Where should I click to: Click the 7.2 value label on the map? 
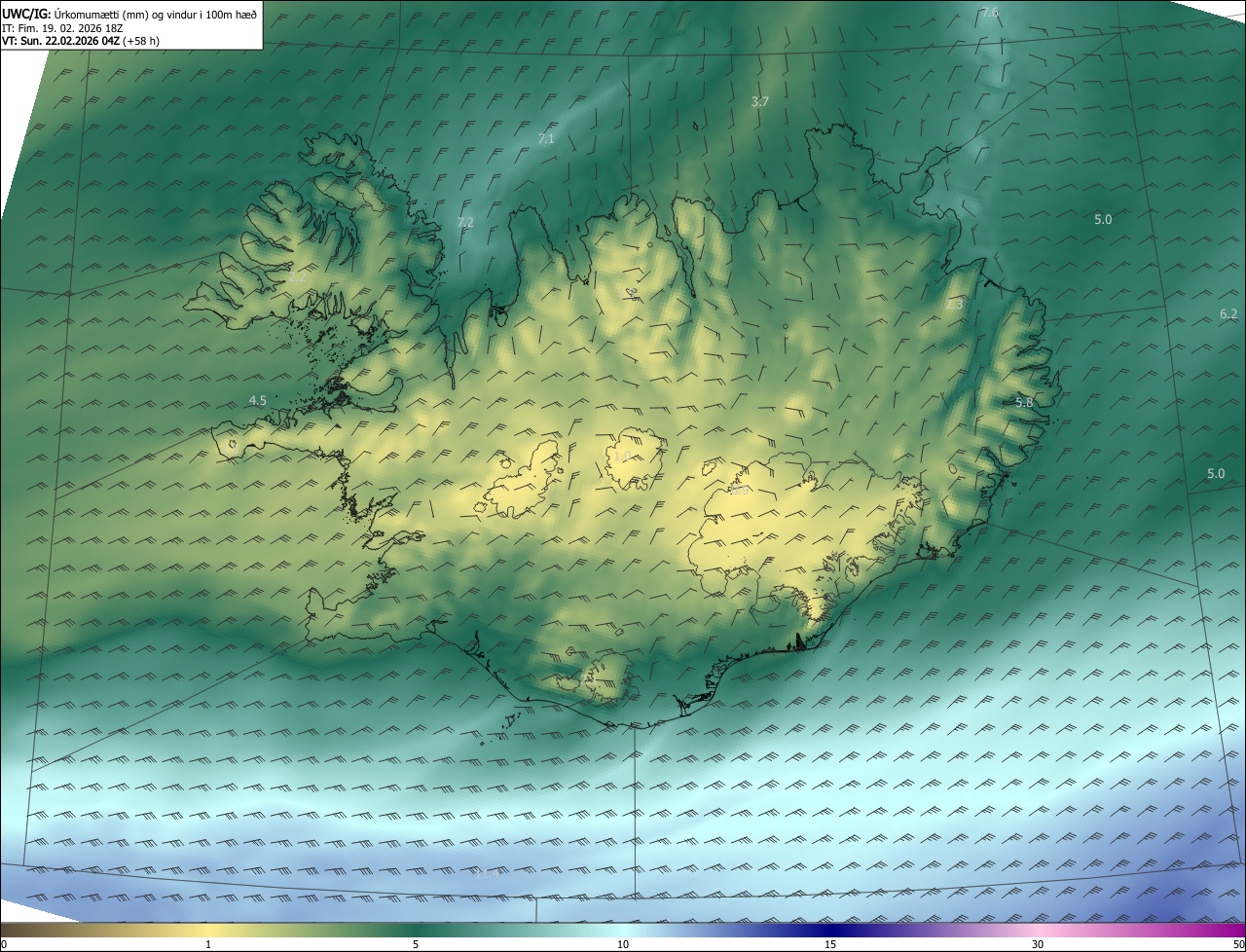click(x=465, y=222)
